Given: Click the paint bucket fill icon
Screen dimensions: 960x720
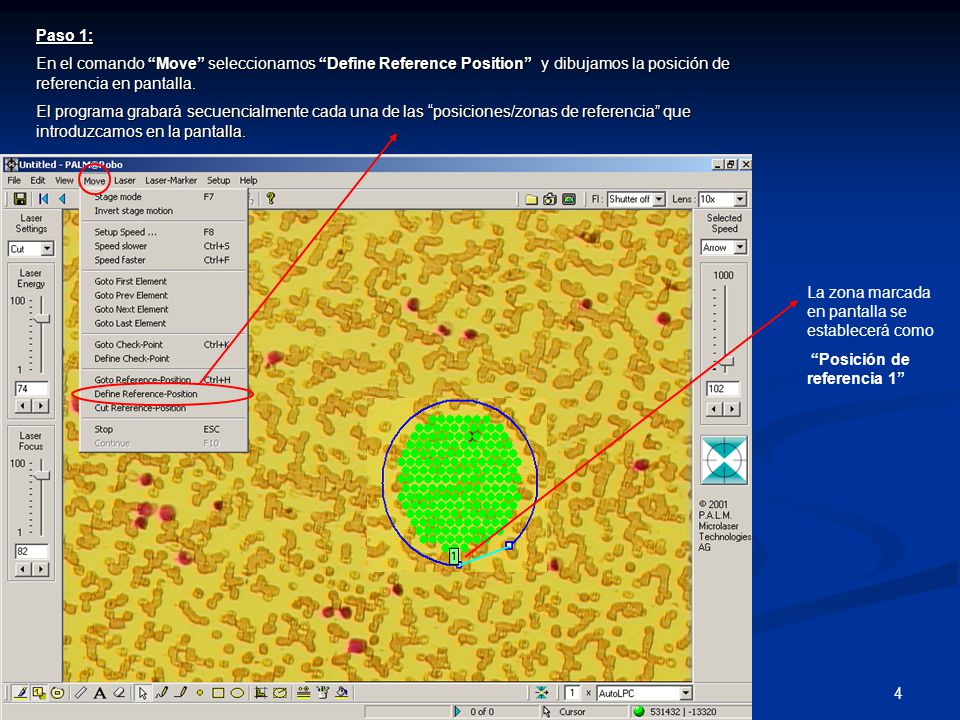Looking at the screenshot, I should (342, 692).
